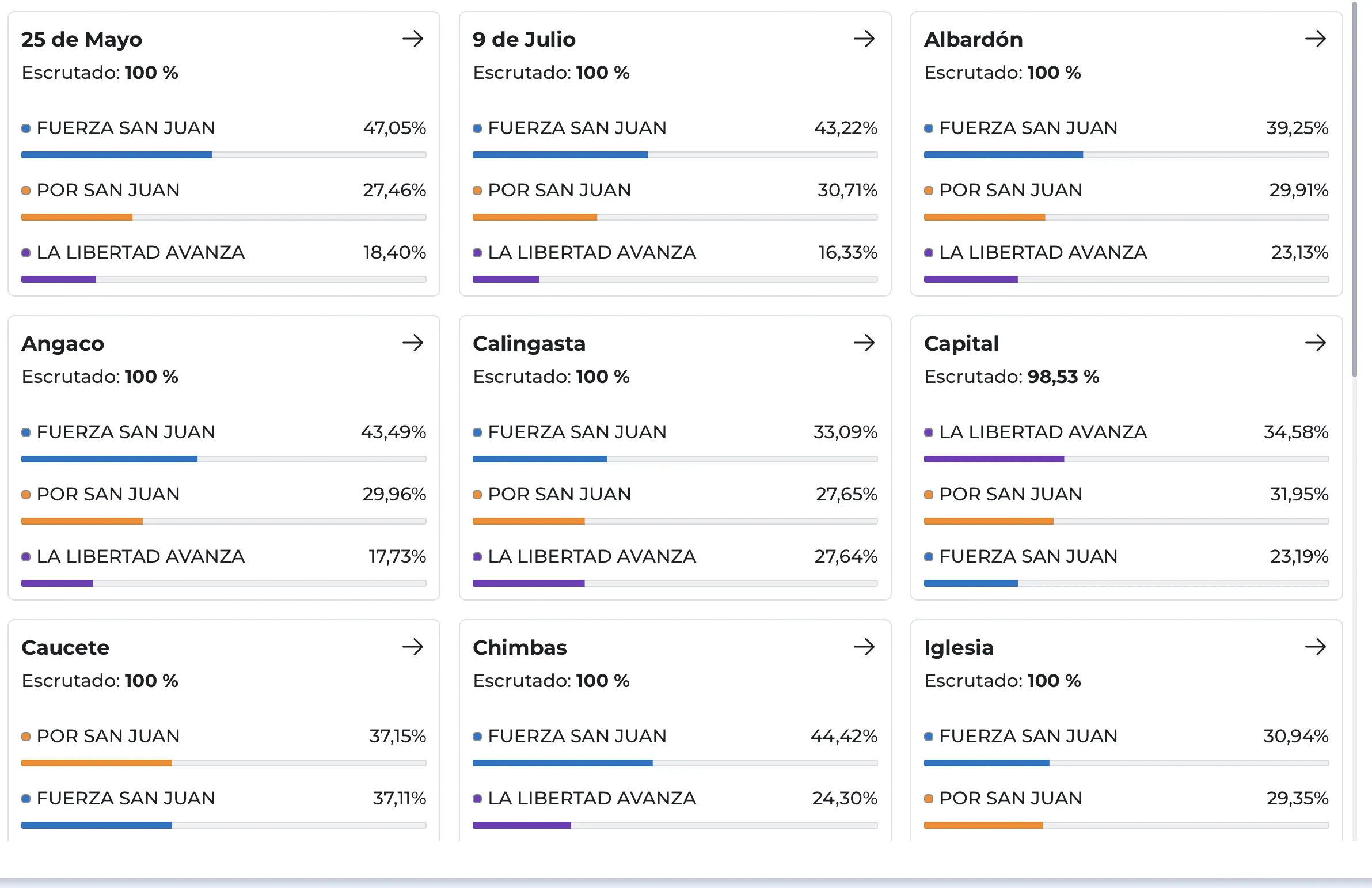
Task: Click La Libertad Avanza purple bar in Capital
Action: (x=993, y=459)
